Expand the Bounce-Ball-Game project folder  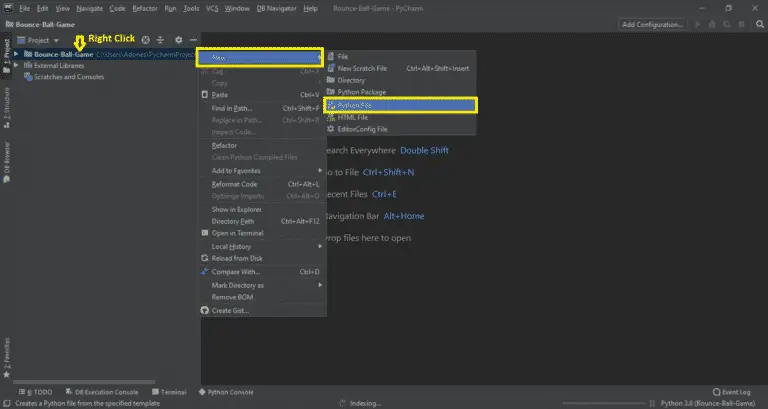click(x=15, y=54)
